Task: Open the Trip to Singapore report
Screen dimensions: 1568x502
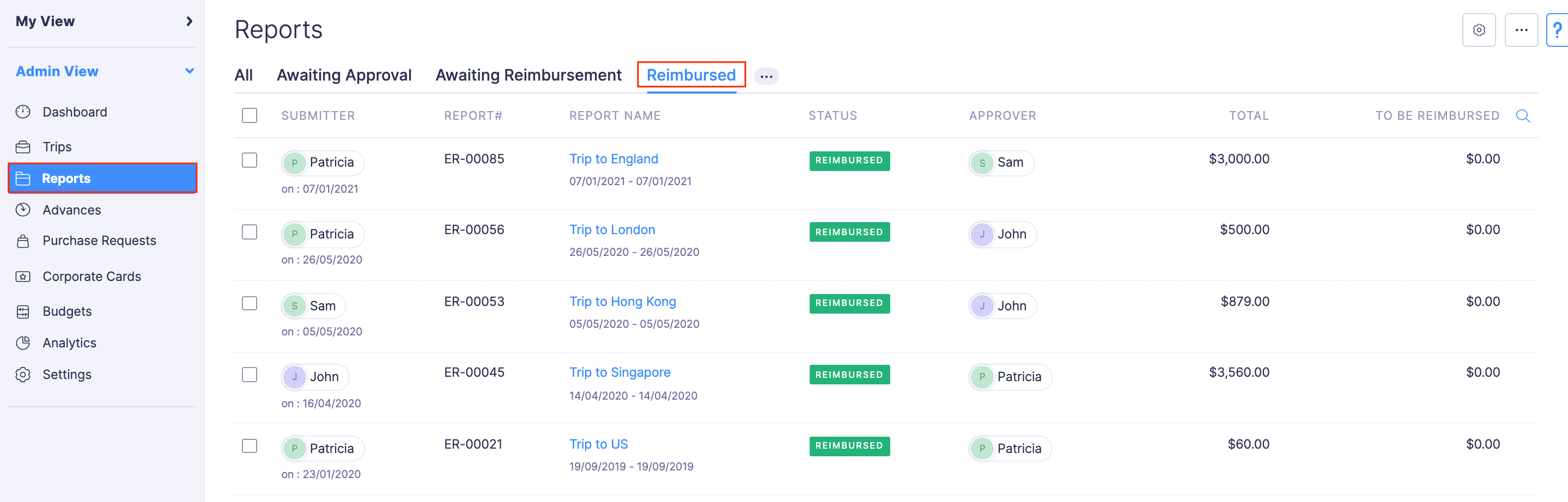Action: 619,372
